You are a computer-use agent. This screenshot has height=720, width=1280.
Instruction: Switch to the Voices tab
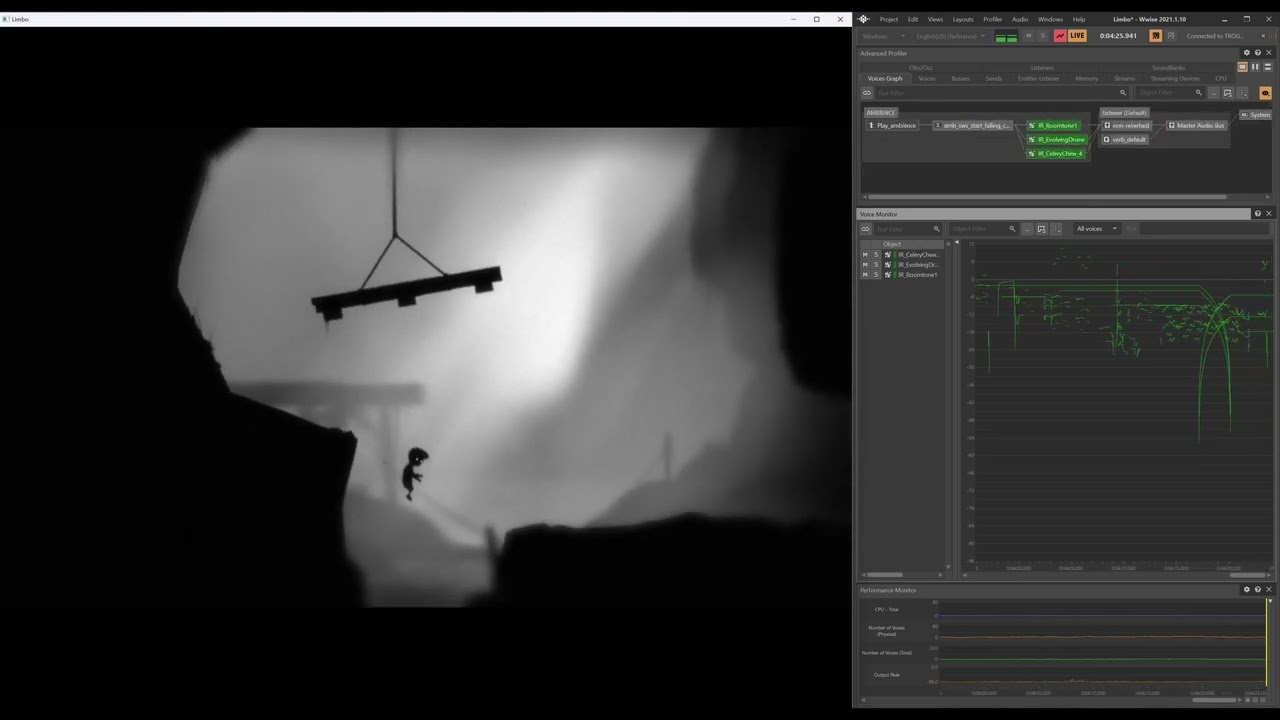[927, 78]
